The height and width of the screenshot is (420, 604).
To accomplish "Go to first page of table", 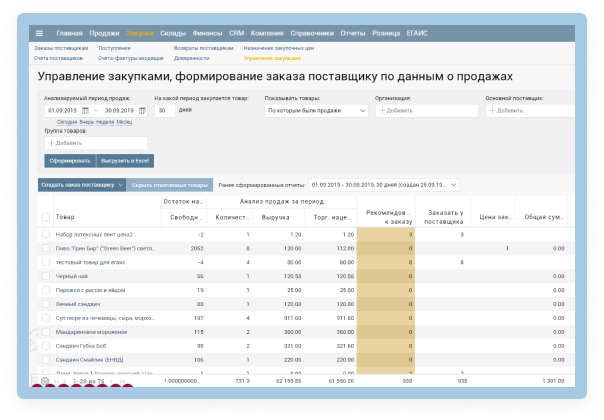I will 57,381.
